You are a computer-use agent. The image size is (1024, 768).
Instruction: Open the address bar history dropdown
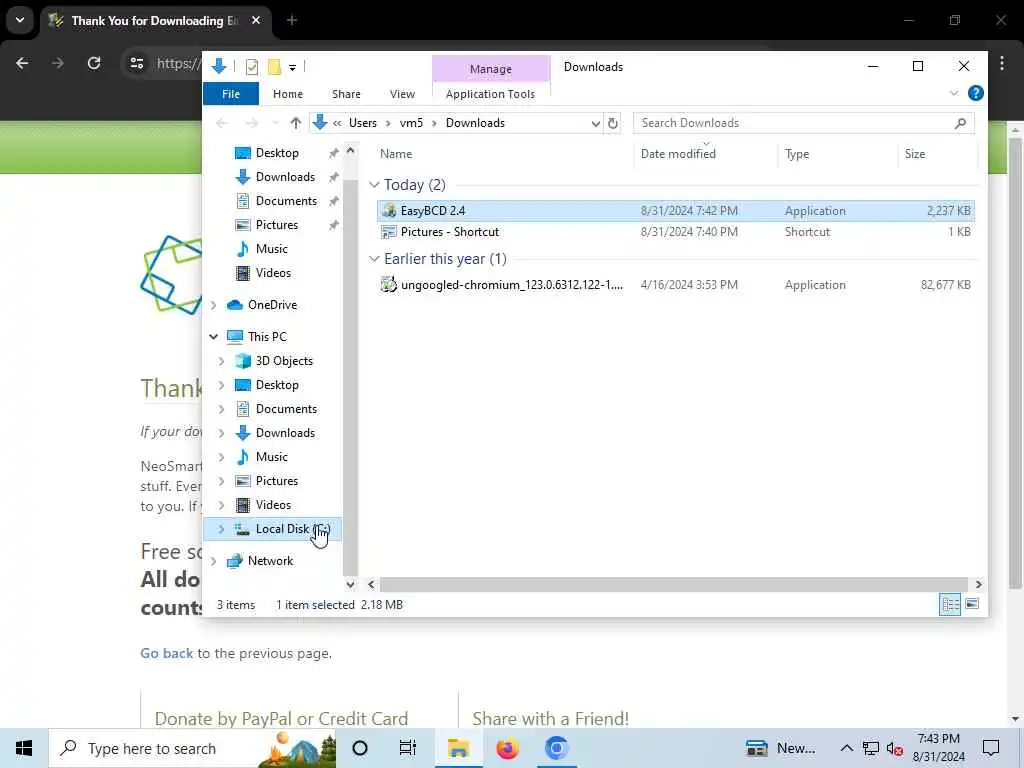pos(595,123)
